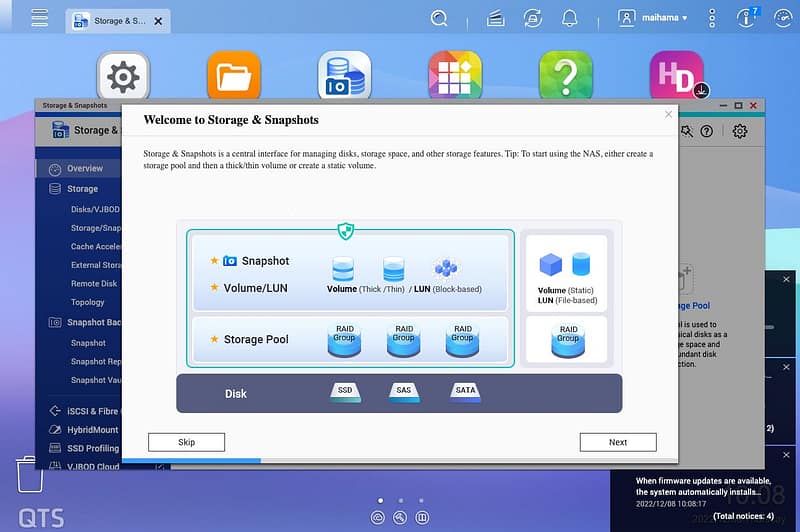Open the Storage & Snapshots help icon
The width and height of the screenshot is (800, 532).
click(707, 132)
